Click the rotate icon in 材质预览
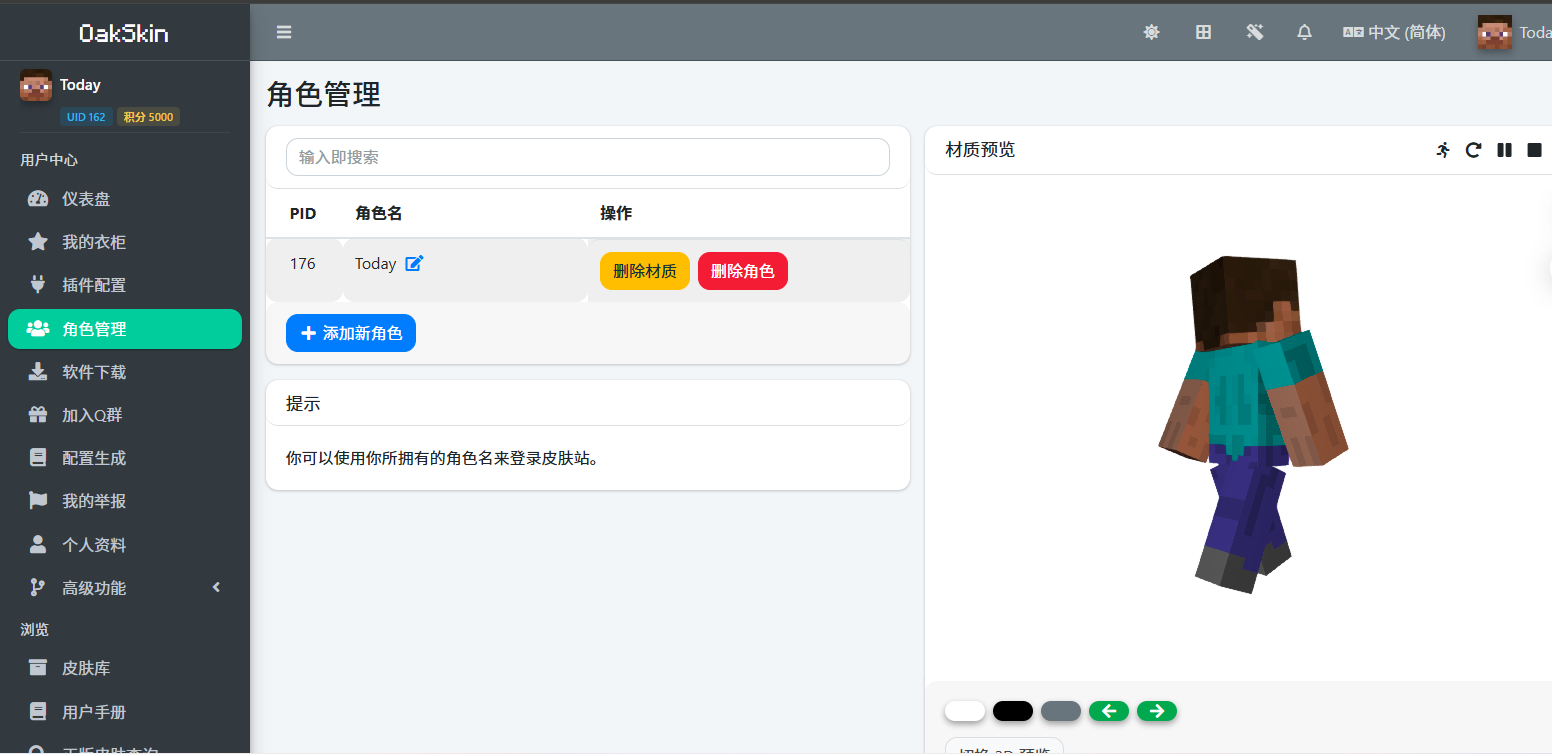 [x=1473, y=150]
